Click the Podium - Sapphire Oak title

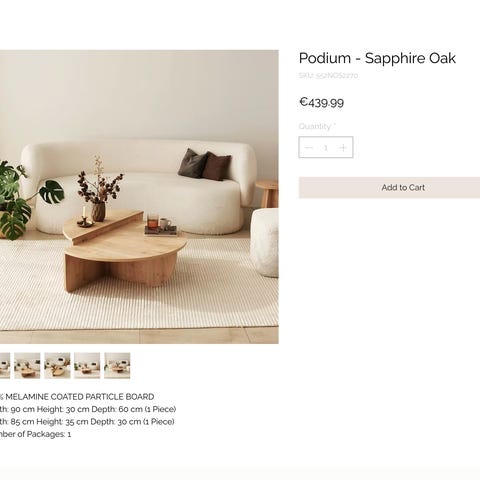click(x=377, y=58)
